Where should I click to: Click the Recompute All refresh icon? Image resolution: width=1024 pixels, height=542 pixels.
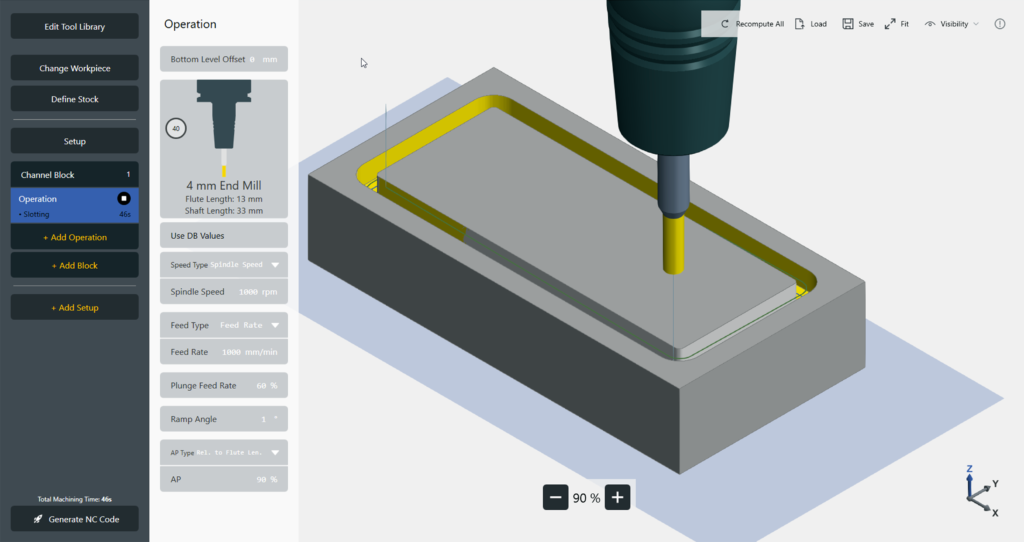click(x=725, y=24)
